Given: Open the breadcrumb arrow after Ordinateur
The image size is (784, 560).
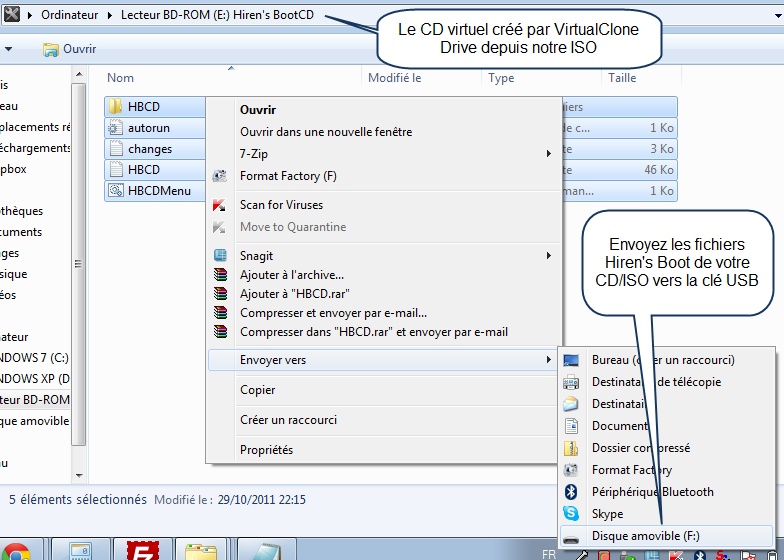Looking at the screenshot, I should pyautogui.click(x=110, y=15).
